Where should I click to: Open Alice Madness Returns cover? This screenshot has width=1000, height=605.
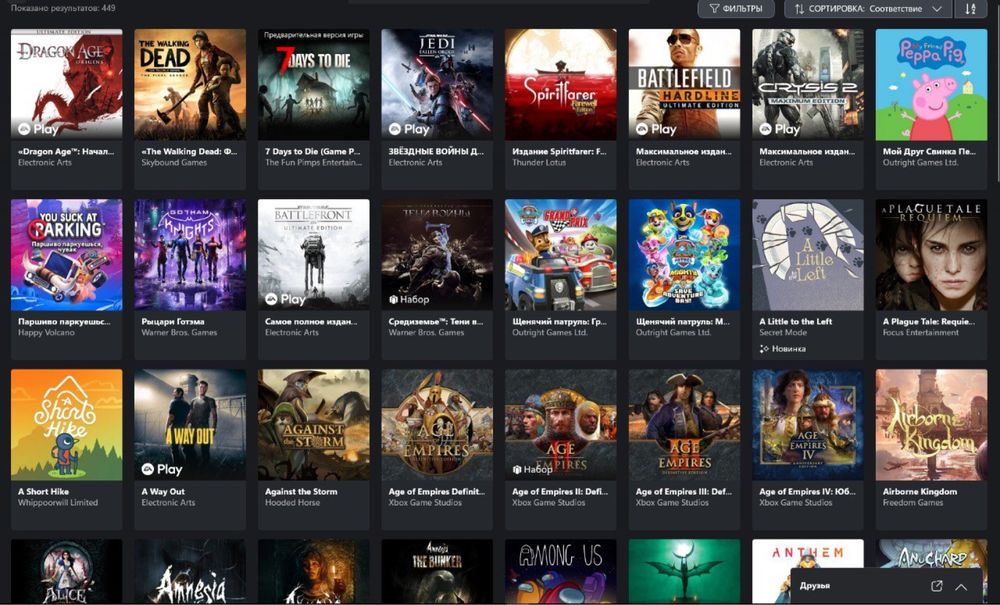click(66, 571)
